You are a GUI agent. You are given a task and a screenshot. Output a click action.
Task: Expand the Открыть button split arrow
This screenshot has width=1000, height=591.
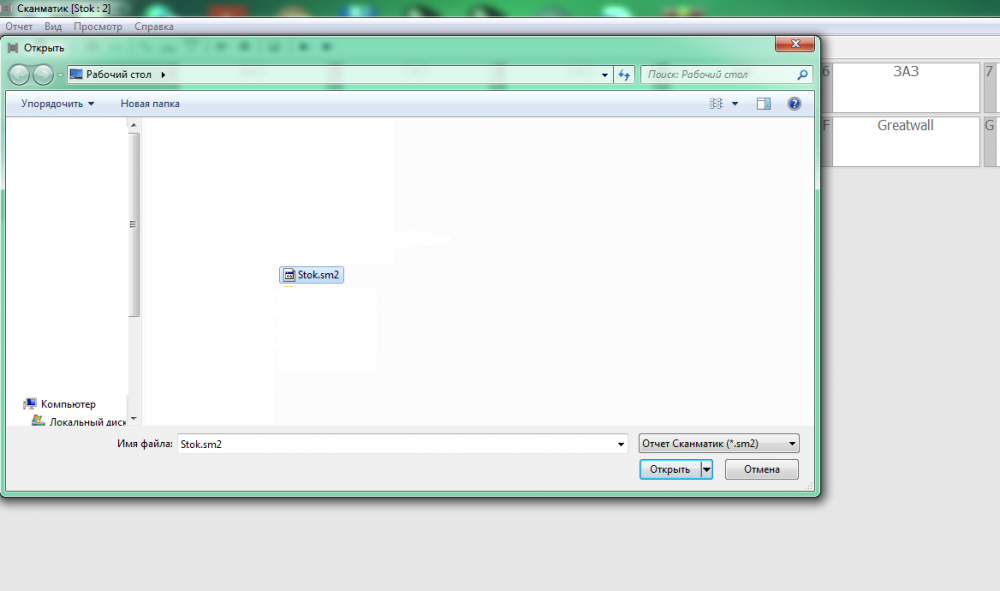706,470
